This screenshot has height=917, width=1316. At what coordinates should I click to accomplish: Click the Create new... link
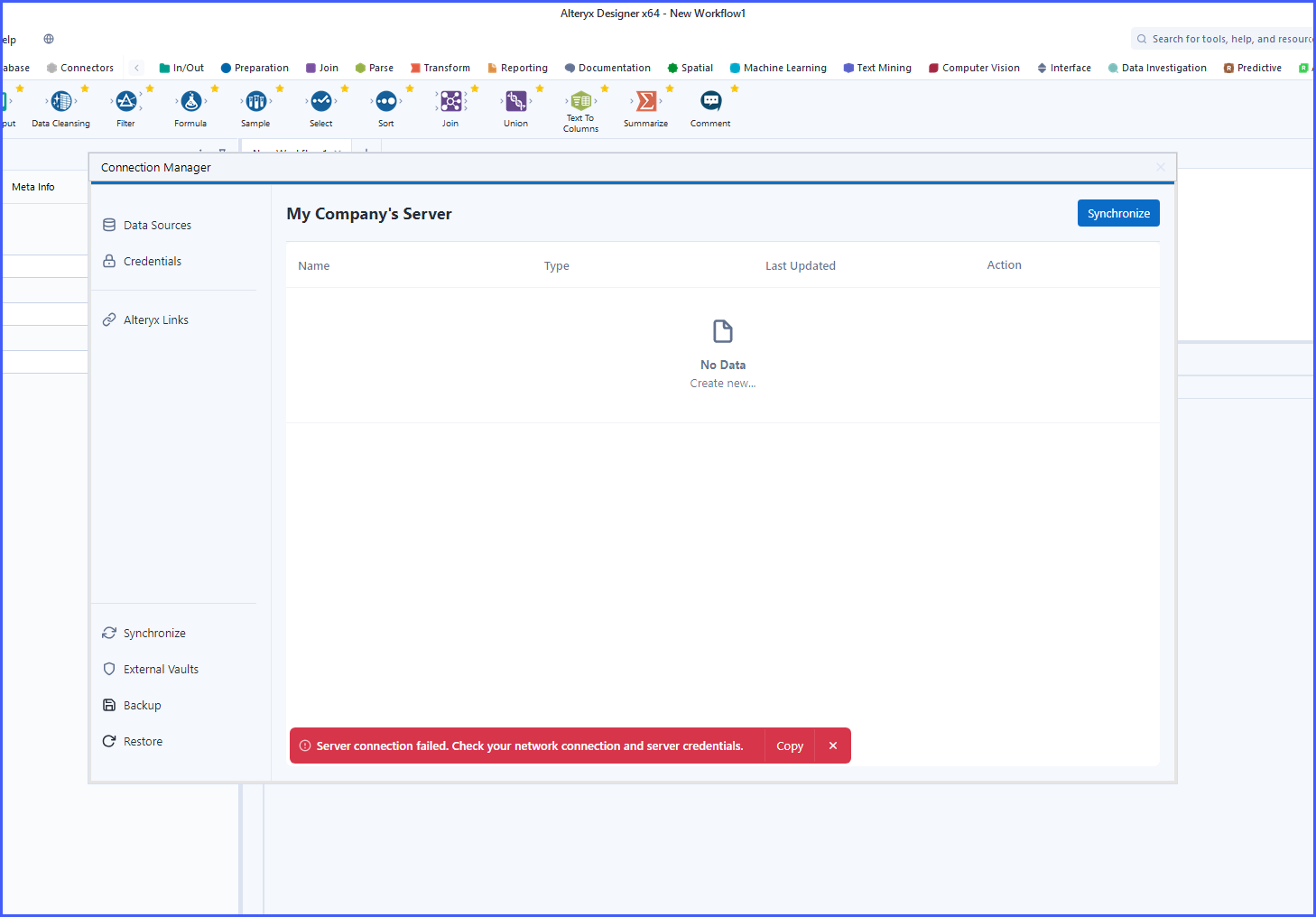723,384
